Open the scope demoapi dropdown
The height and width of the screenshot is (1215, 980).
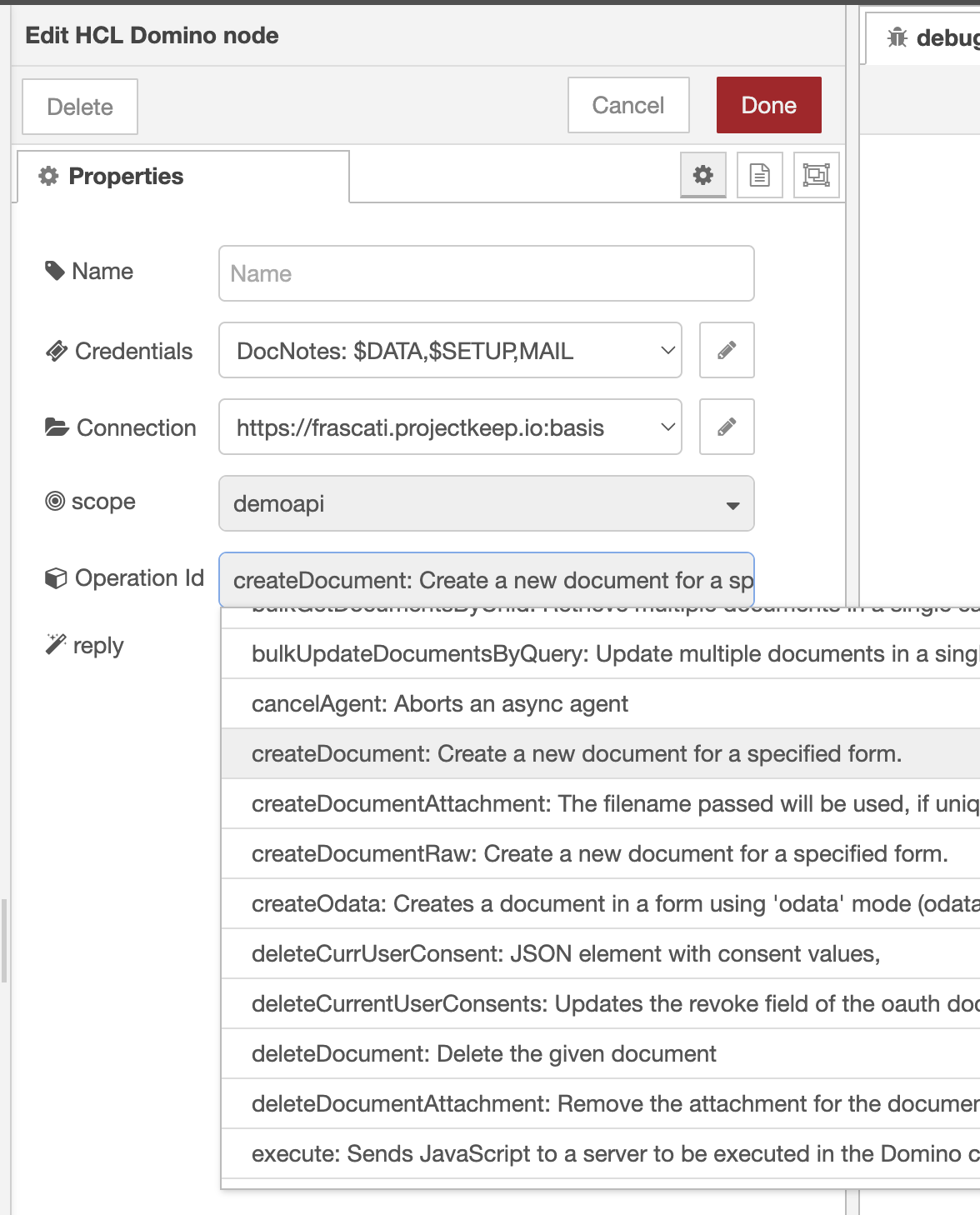[x=487, y=503]
